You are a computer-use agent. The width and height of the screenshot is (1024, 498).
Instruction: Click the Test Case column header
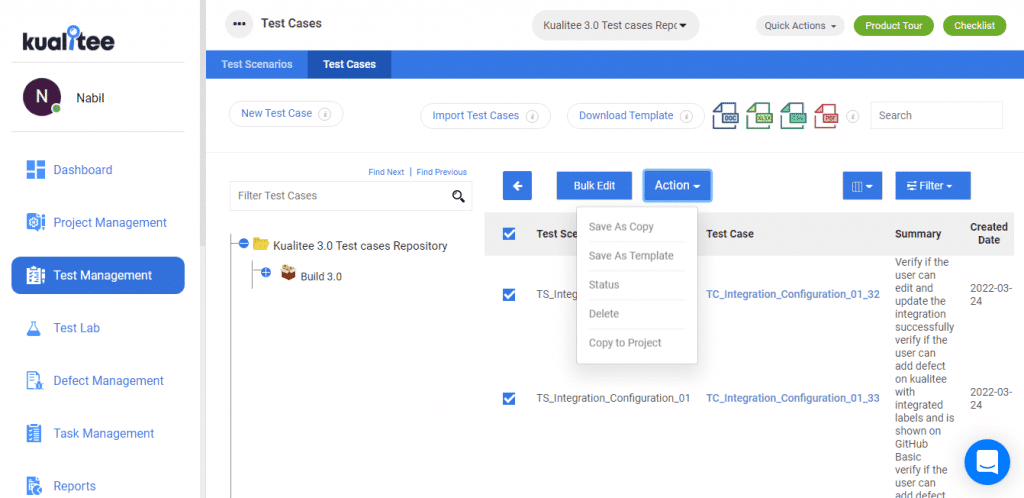point(729,234)
